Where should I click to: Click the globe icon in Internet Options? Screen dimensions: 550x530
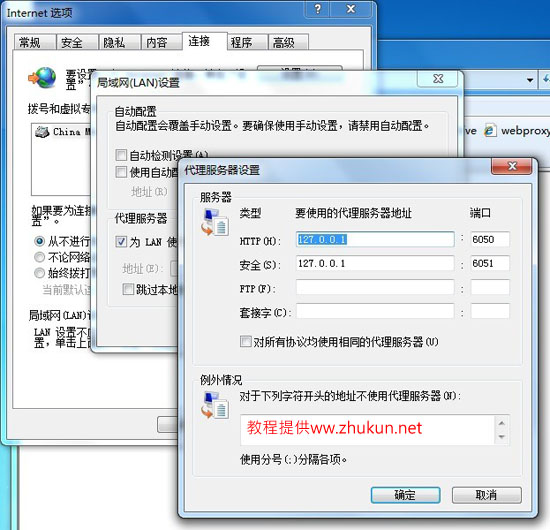click(x=42, y=78)
